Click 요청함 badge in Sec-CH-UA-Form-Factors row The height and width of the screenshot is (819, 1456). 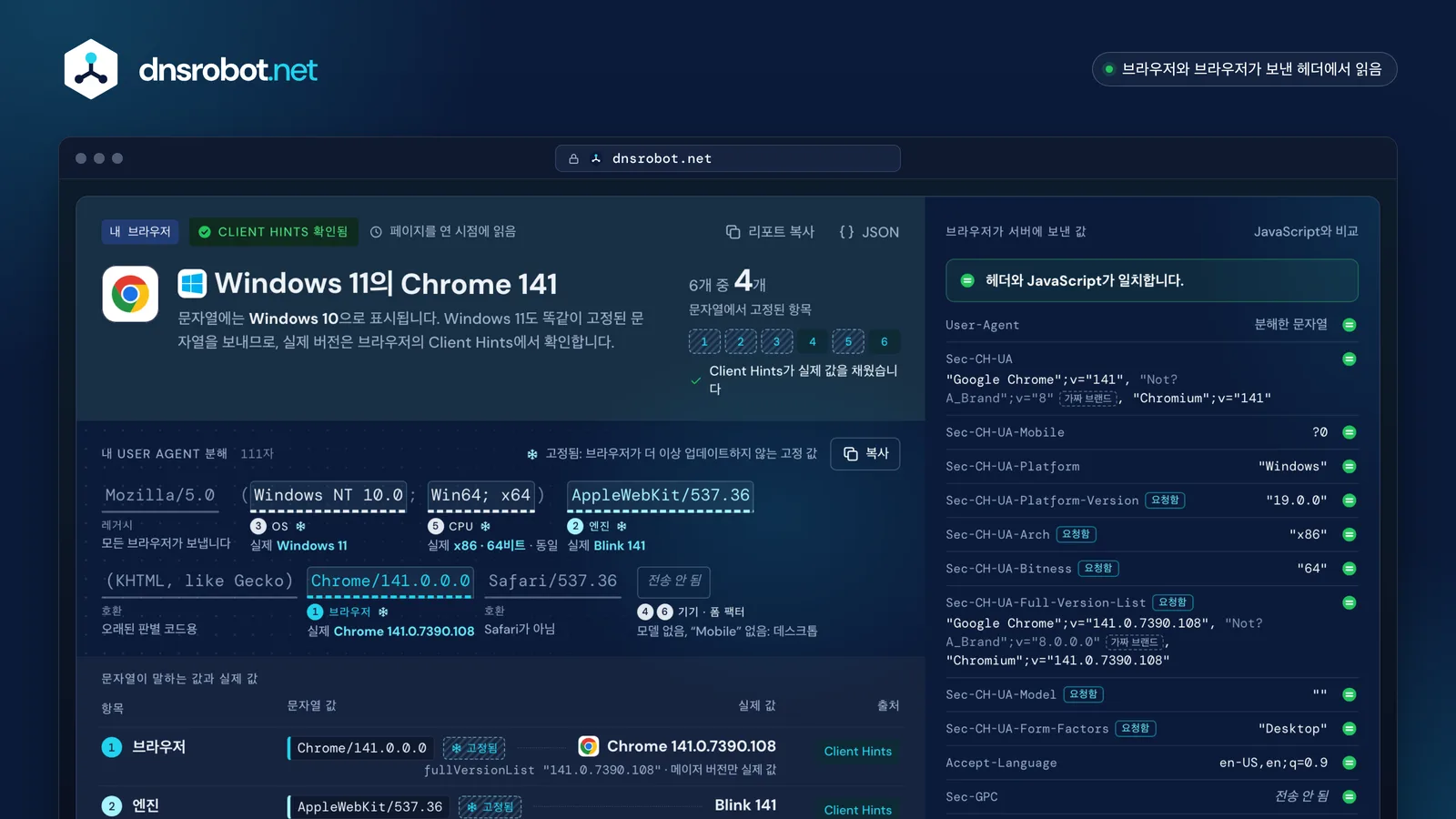[1136, 728]
